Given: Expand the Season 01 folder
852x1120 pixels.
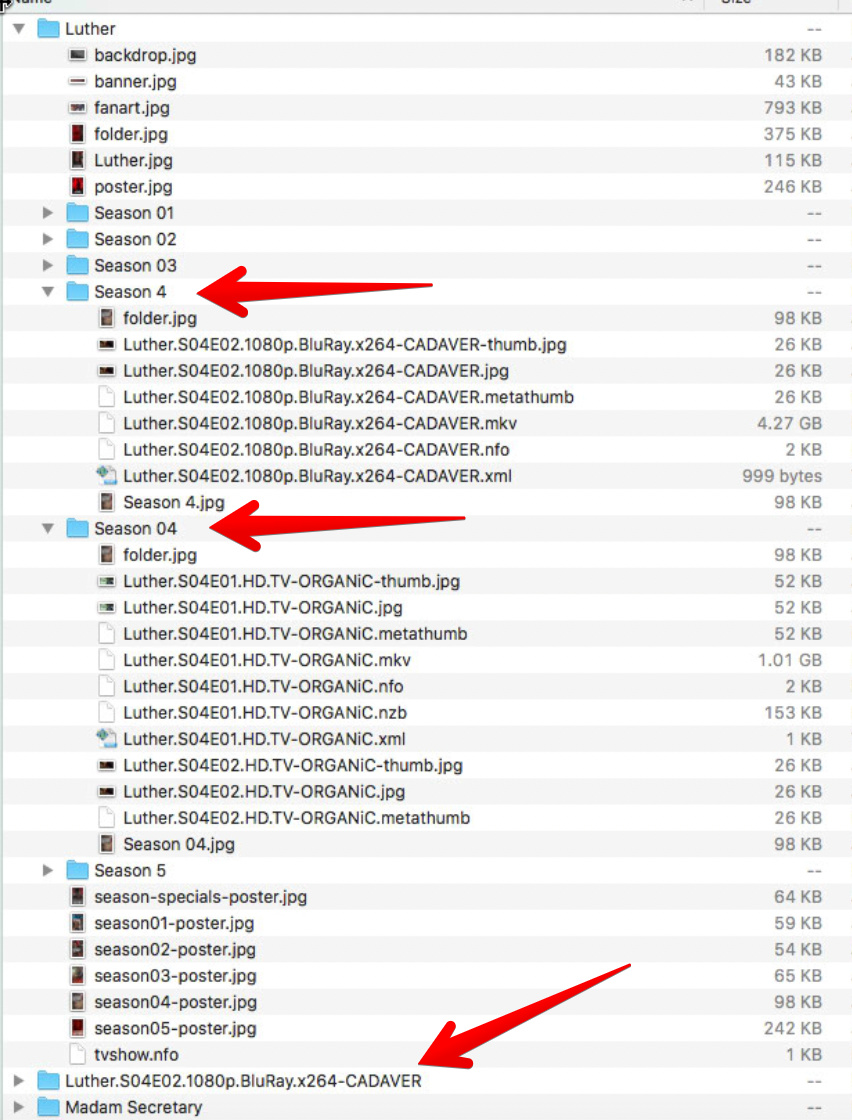Looking at the screenshot, I should click(48, 213).
